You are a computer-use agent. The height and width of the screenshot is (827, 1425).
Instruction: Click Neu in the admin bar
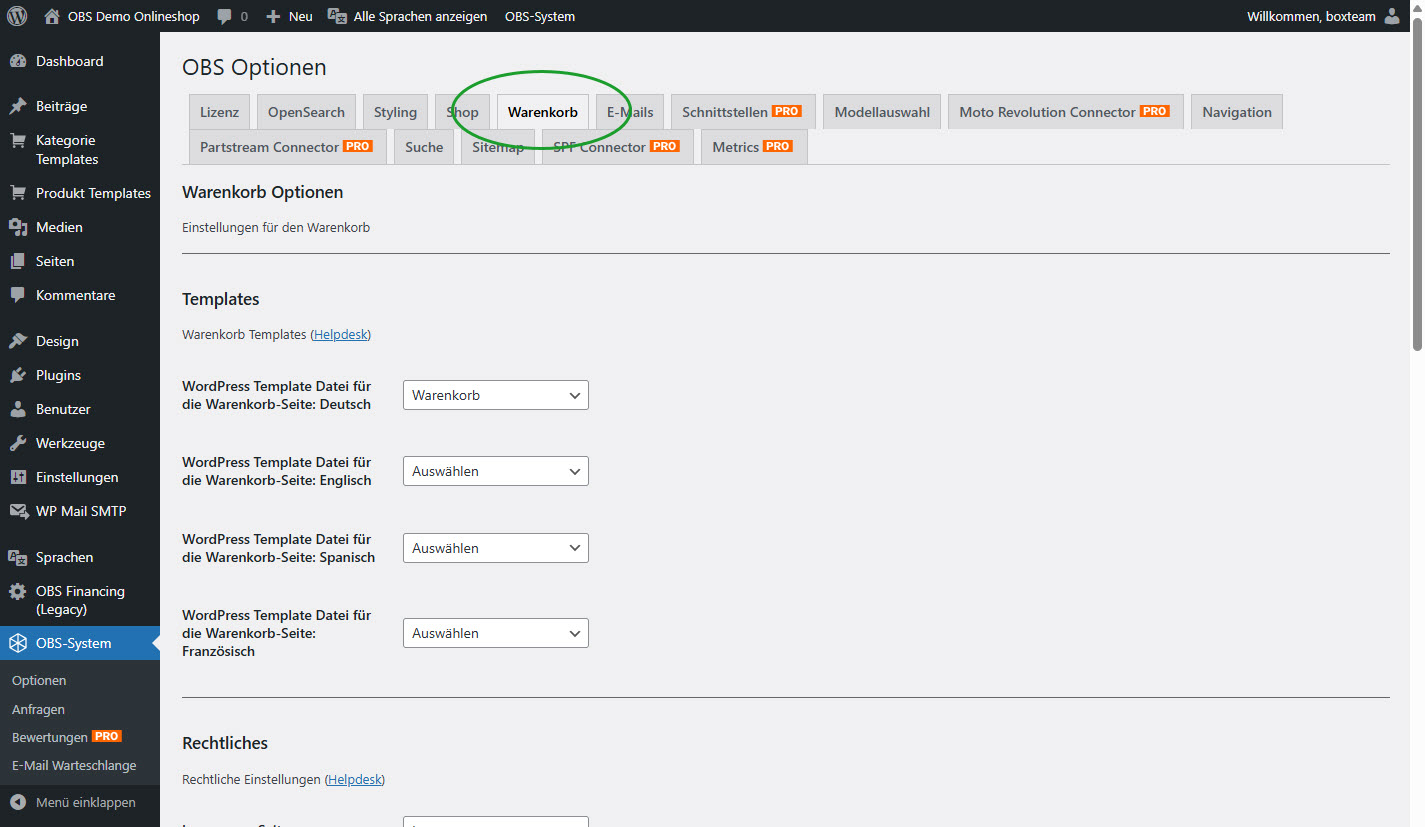point(300,16)
